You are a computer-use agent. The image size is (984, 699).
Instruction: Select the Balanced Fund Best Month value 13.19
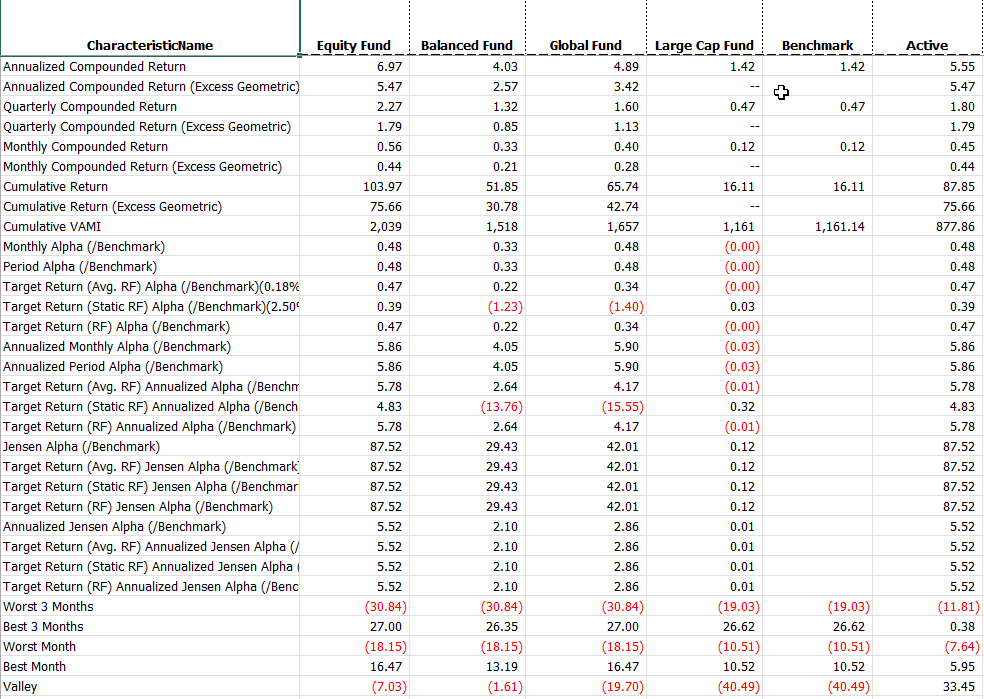pos(502,667)
